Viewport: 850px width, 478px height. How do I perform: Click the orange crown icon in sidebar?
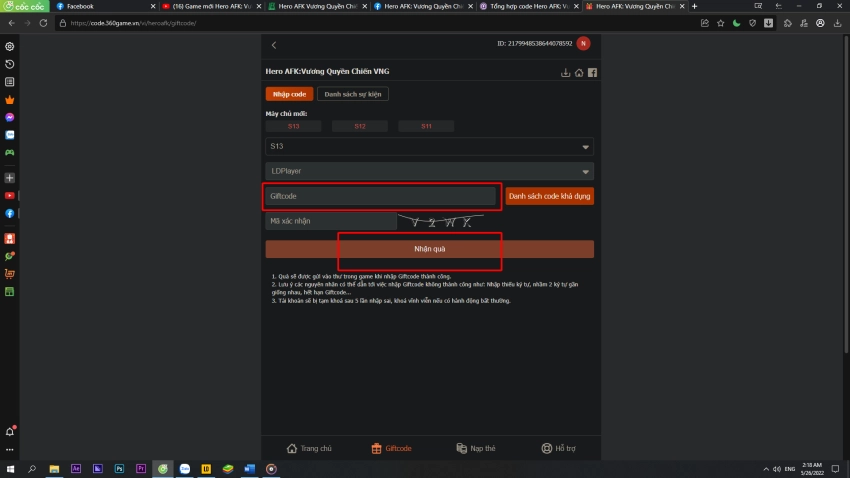(10, 100)
